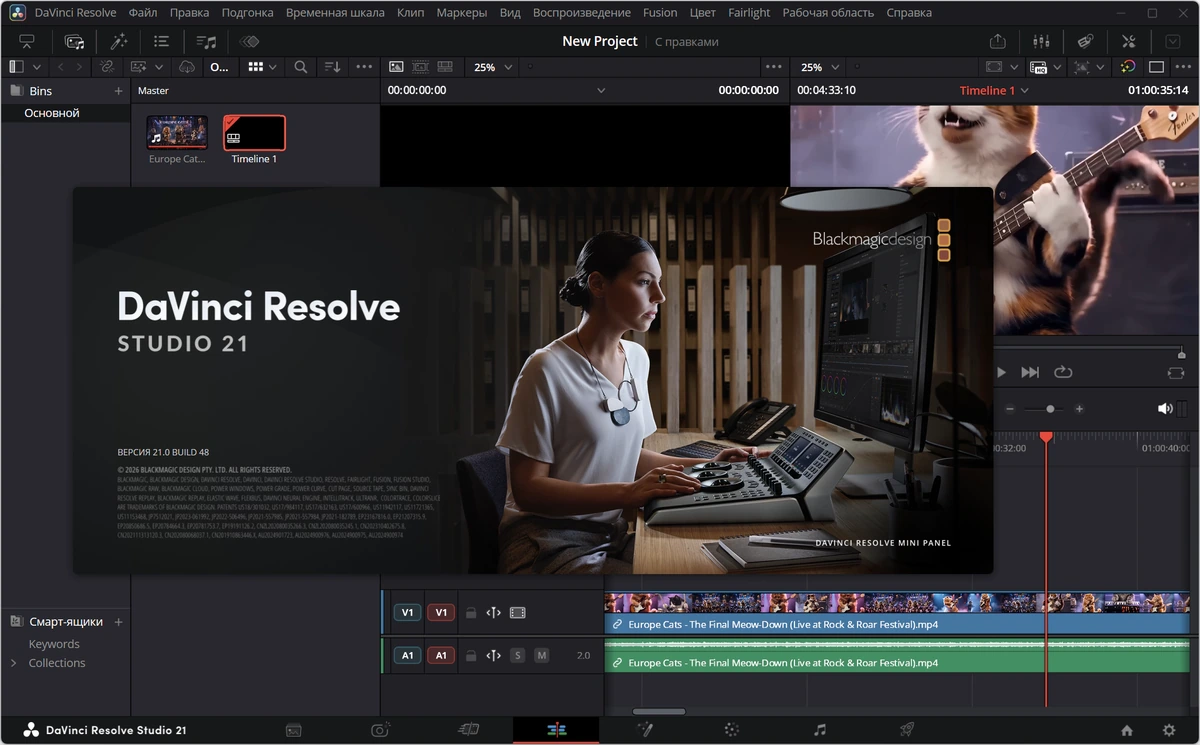
Task: Add a smart bin with Смарт-ящики plus
Action: tap(118, 622)
